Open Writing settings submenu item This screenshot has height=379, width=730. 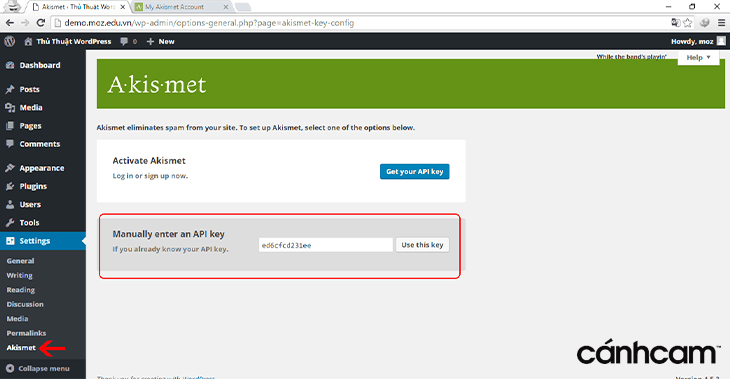click(20, 275)
